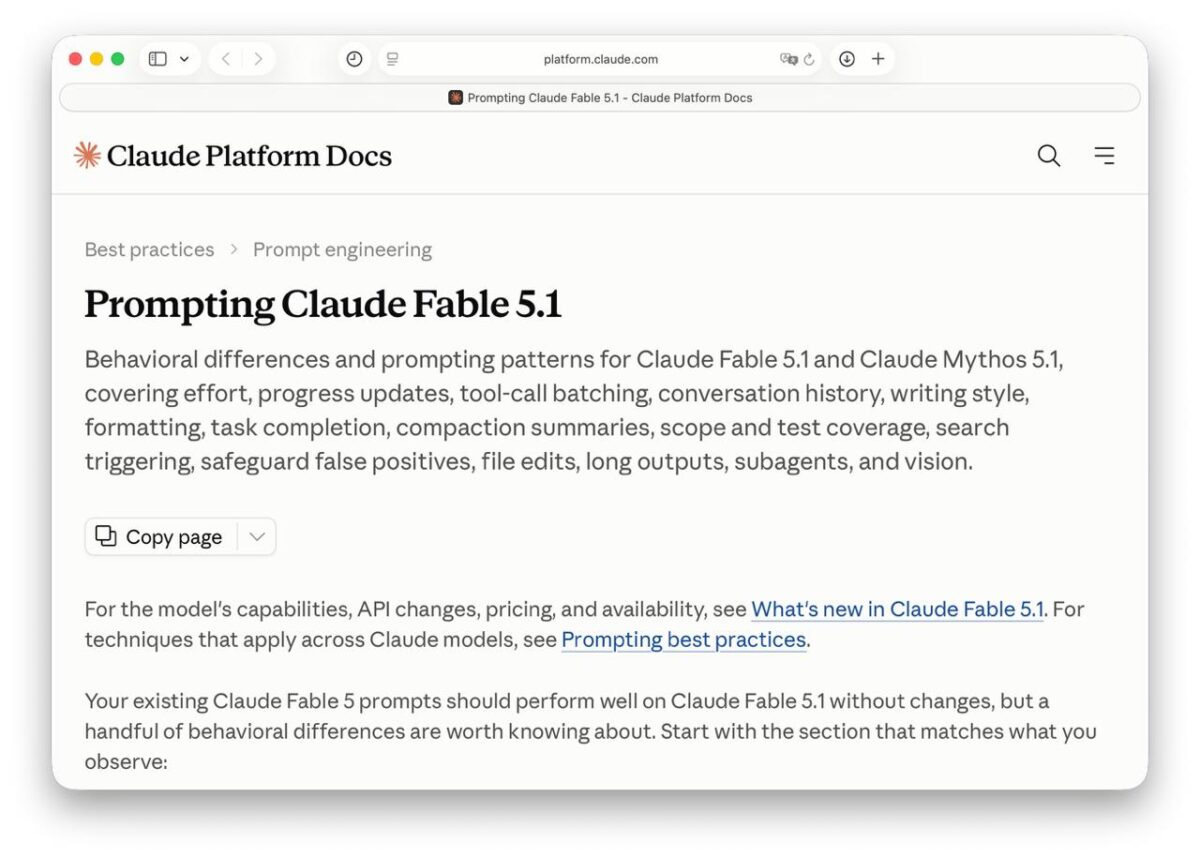The height and width of the screenshot is (858, 1200).
Task: Click the orange starburst Claude logo icon
Action: click(x=88, y=155)
